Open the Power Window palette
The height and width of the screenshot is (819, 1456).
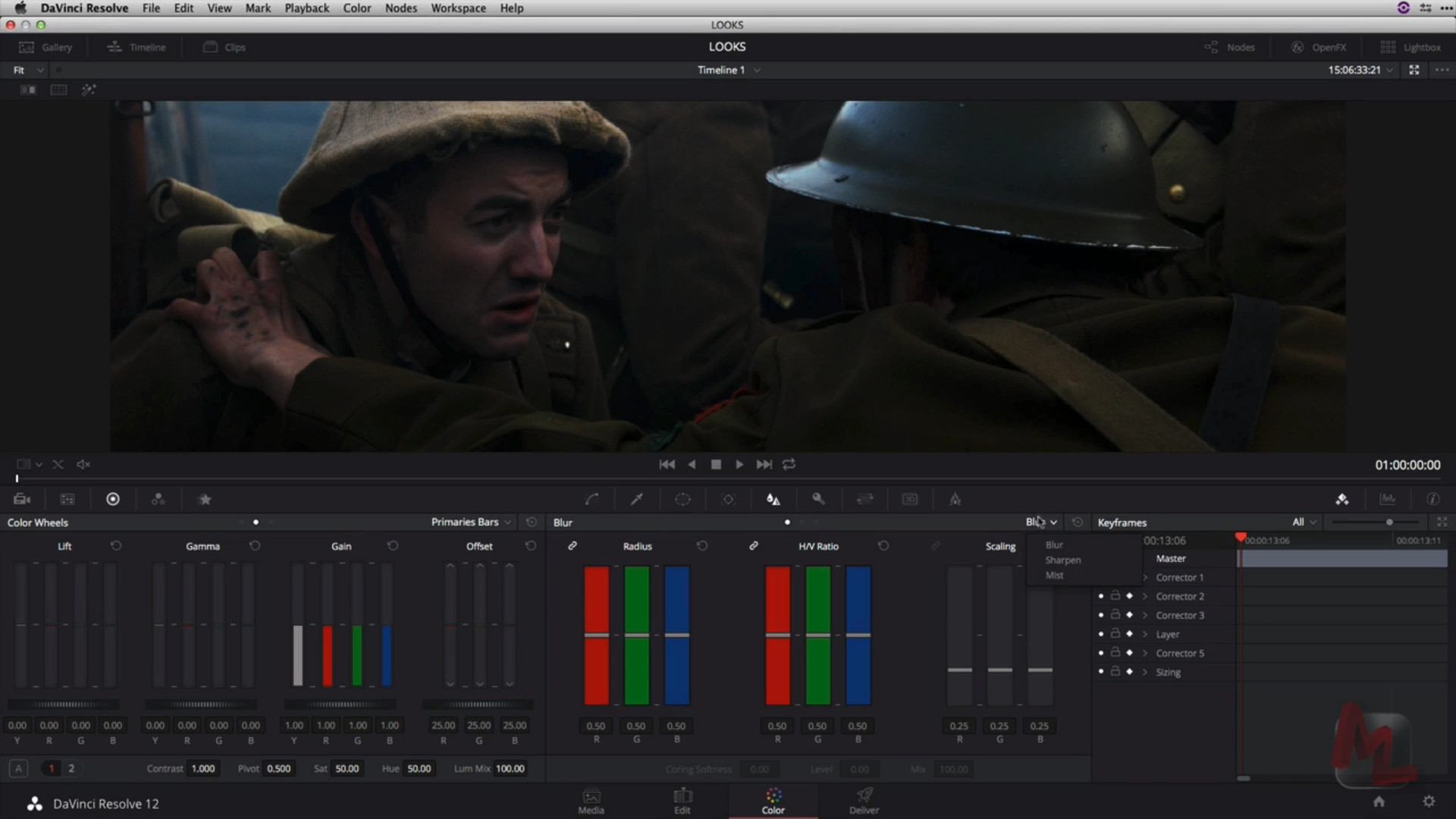coord(682,499)
